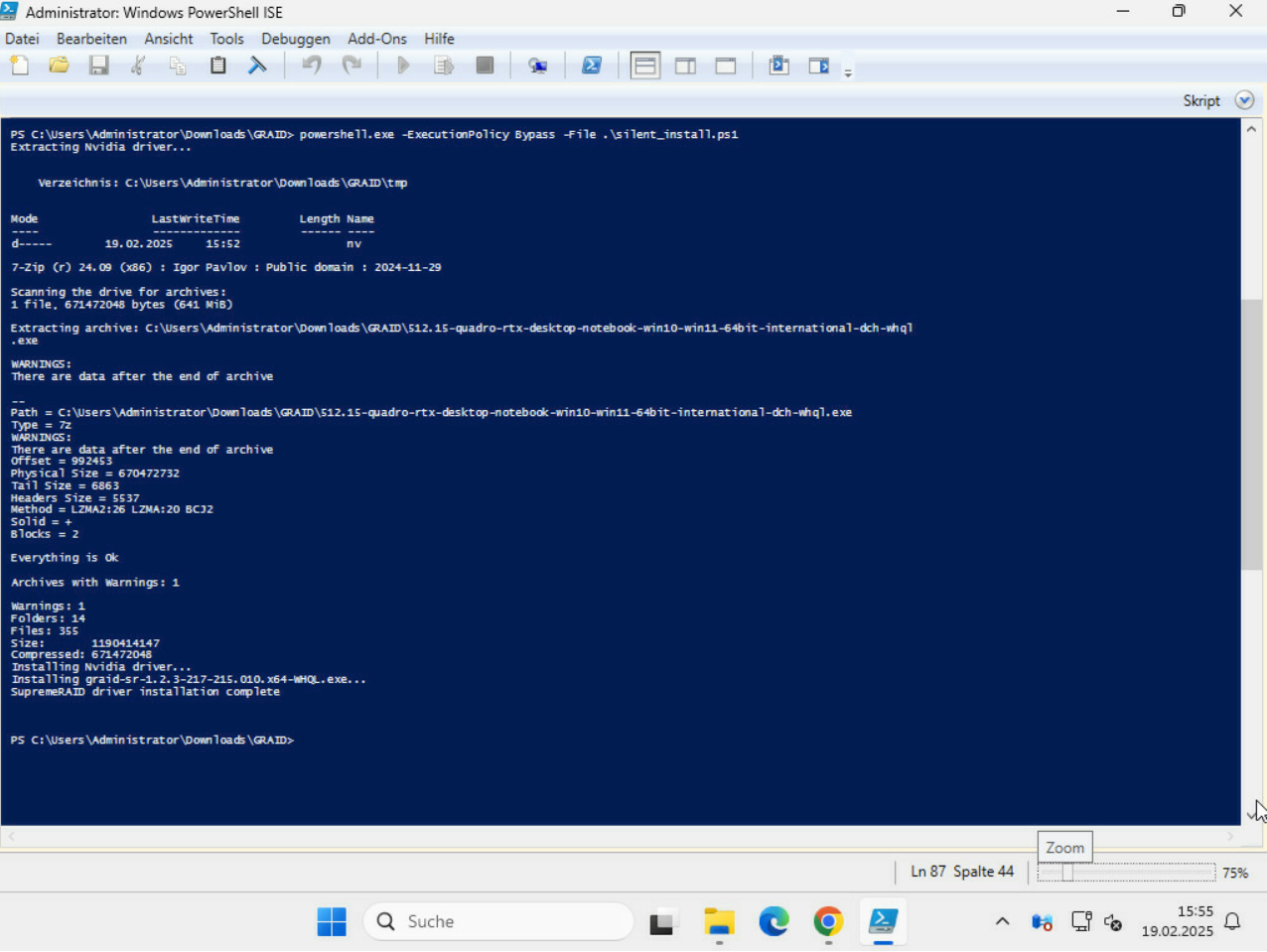Open File Explorer from the taskbar

coord(719,922)
